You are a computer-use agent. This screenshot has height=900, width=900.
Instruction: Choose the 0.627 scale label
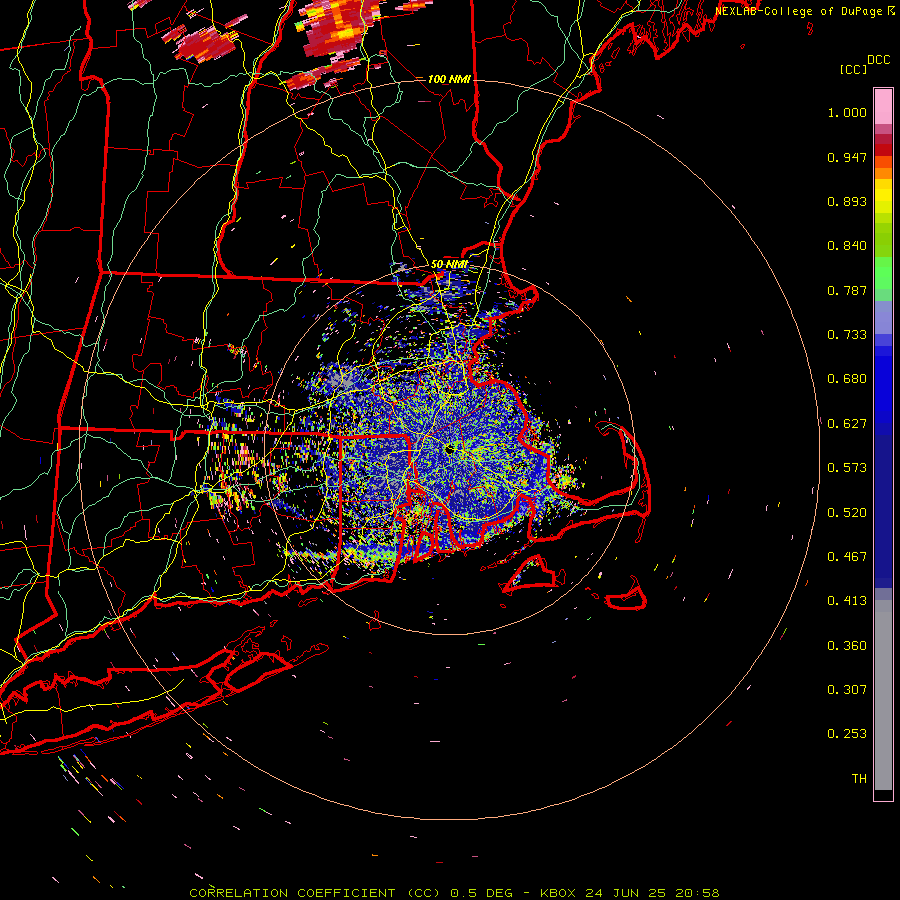(x=847, y=424)
